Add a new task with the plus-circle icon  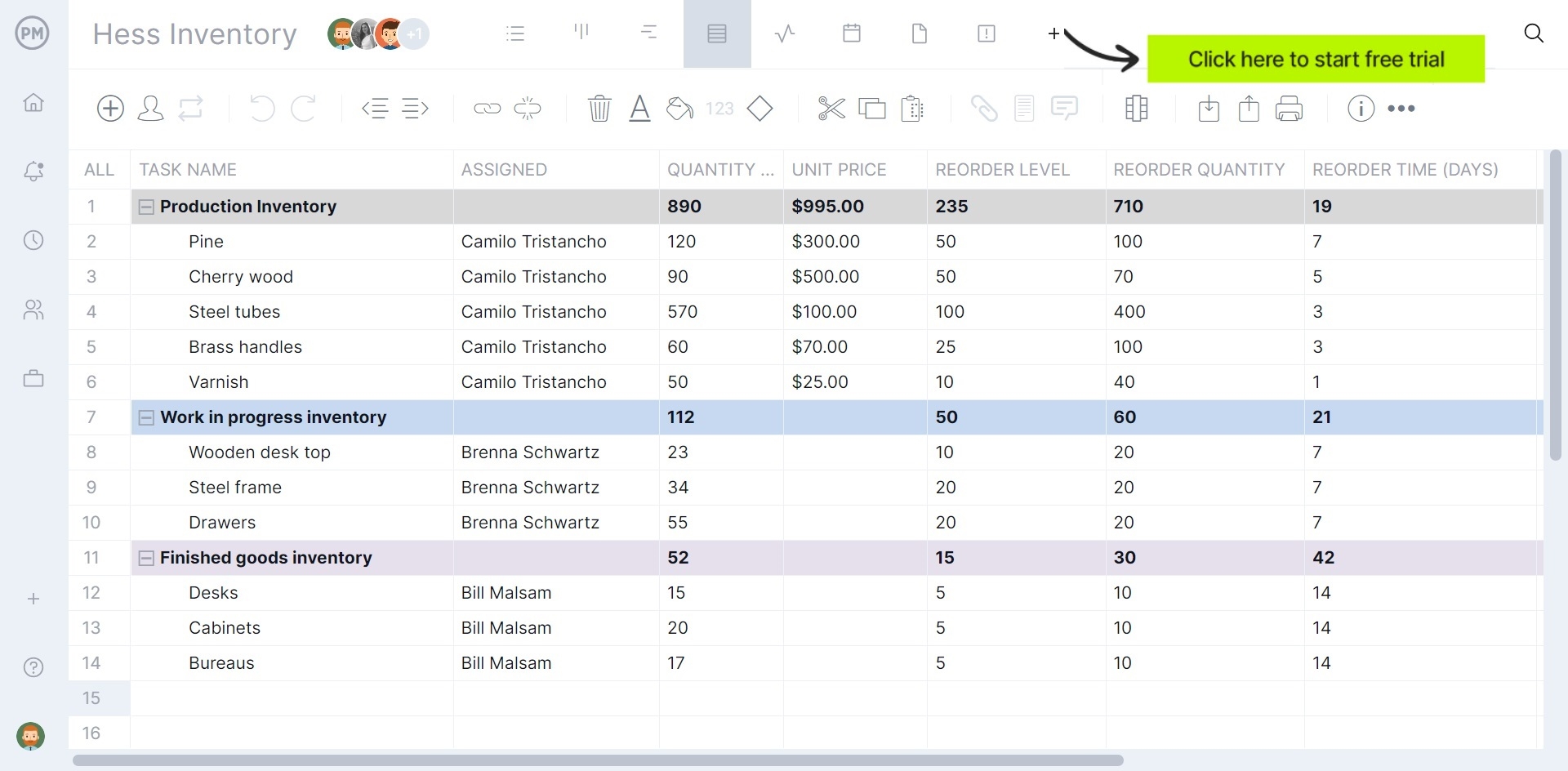pyautogui.click(x=109, y=108)
